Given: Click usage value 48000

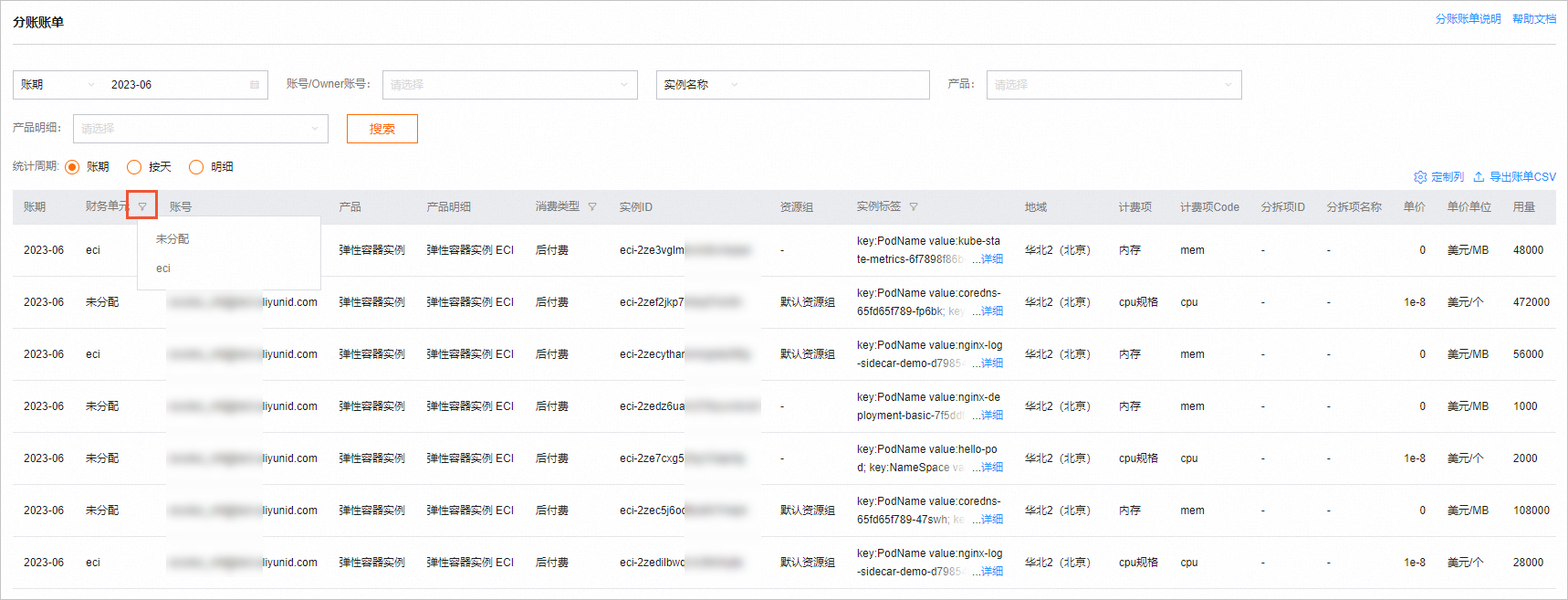Looking at the screenshot, I should (1528, 250).
